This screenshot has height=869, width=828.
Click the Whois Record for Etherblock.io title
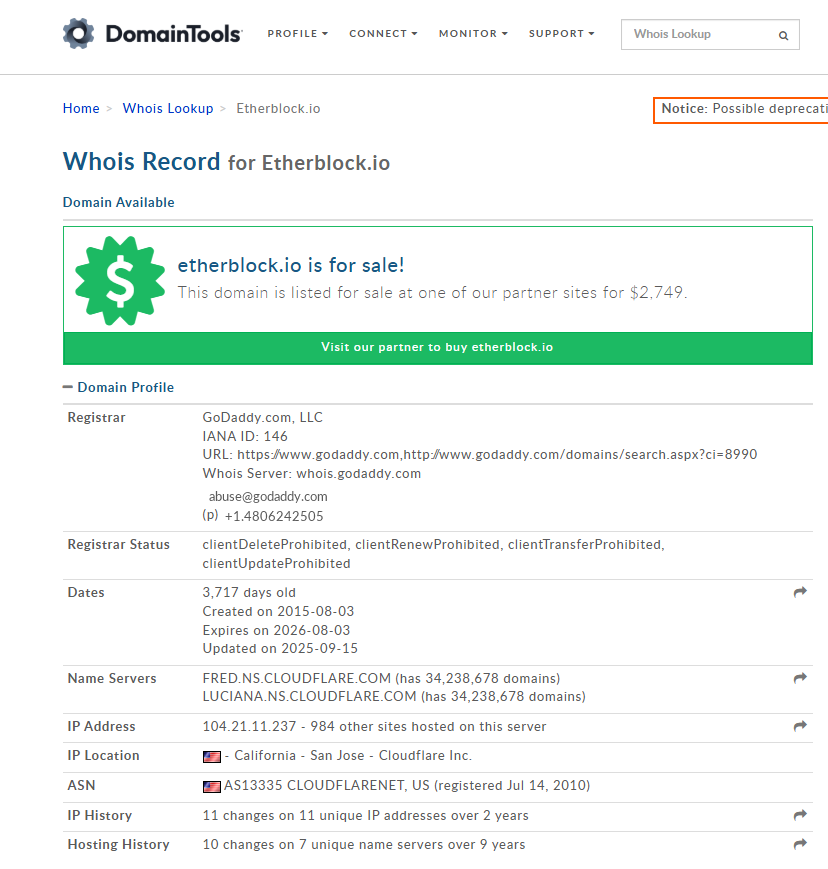(x=226, y=162)
